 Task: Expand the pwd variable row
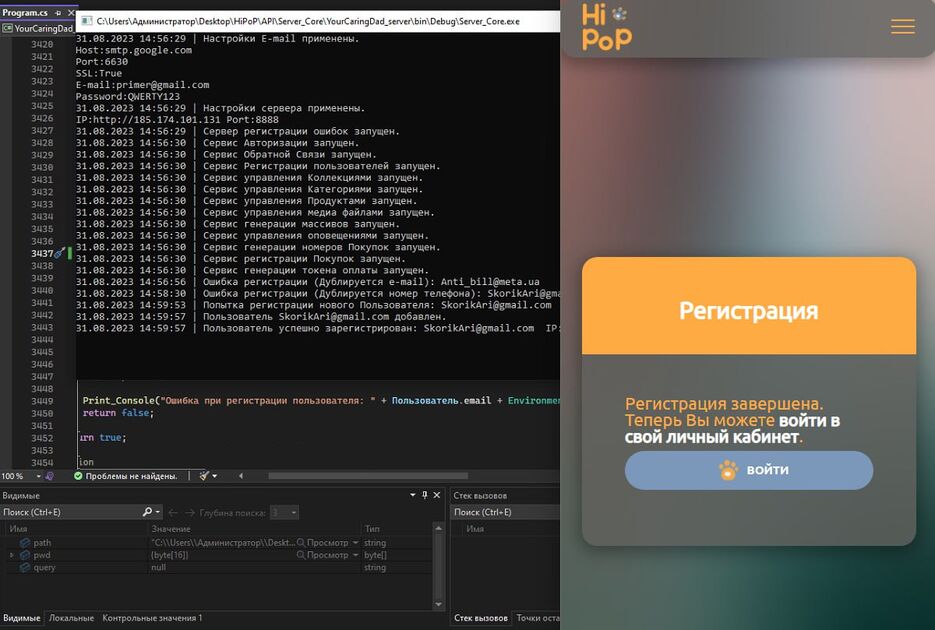point(11,555)
